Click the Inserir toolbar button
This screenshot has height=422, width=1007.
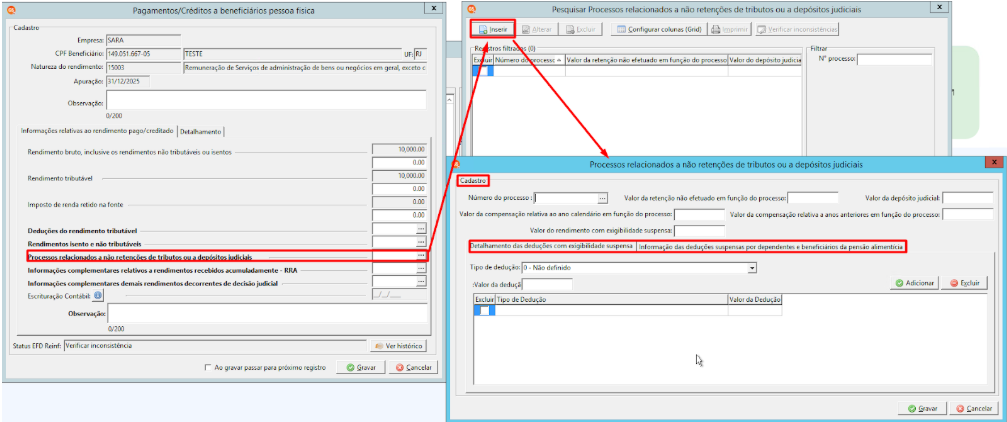point(493,30)
